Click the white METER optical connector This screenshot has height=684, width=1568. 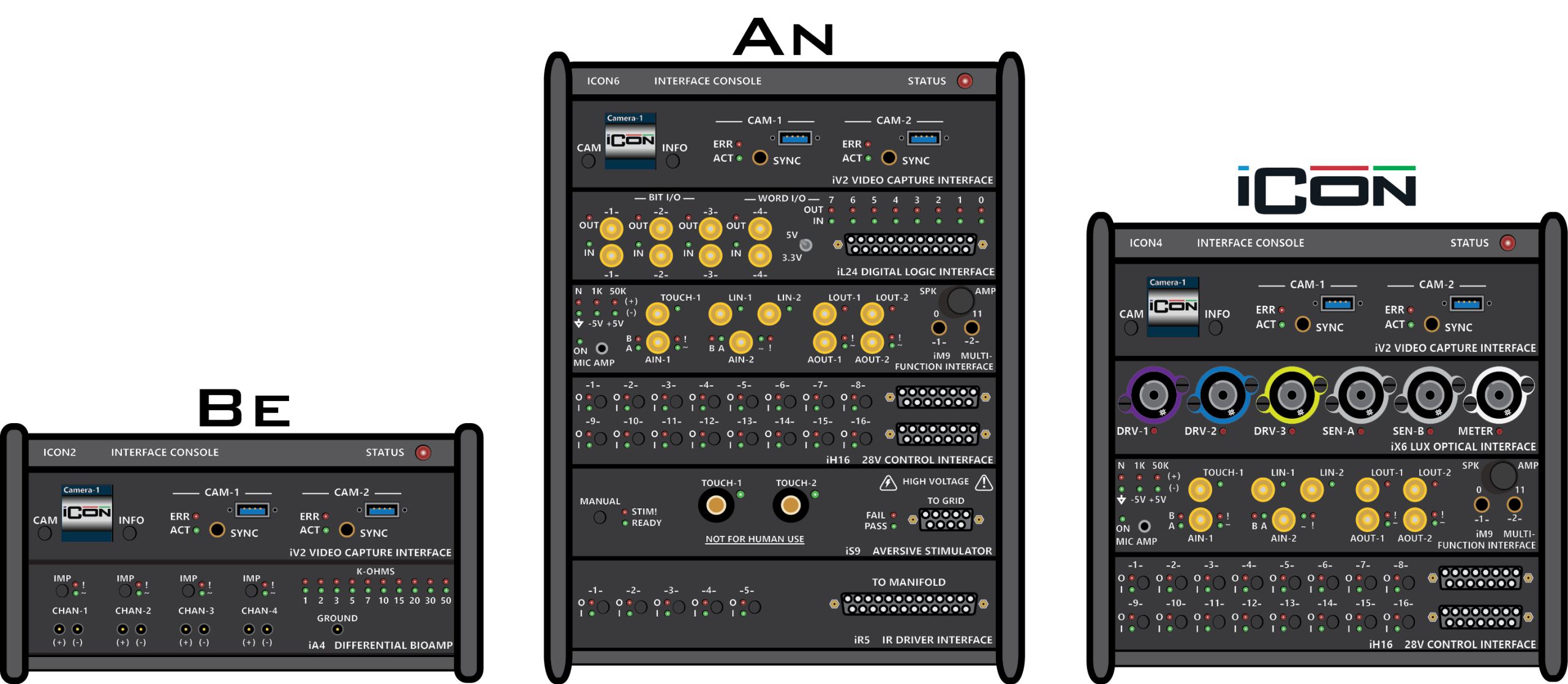click(x=1499, y=396)
